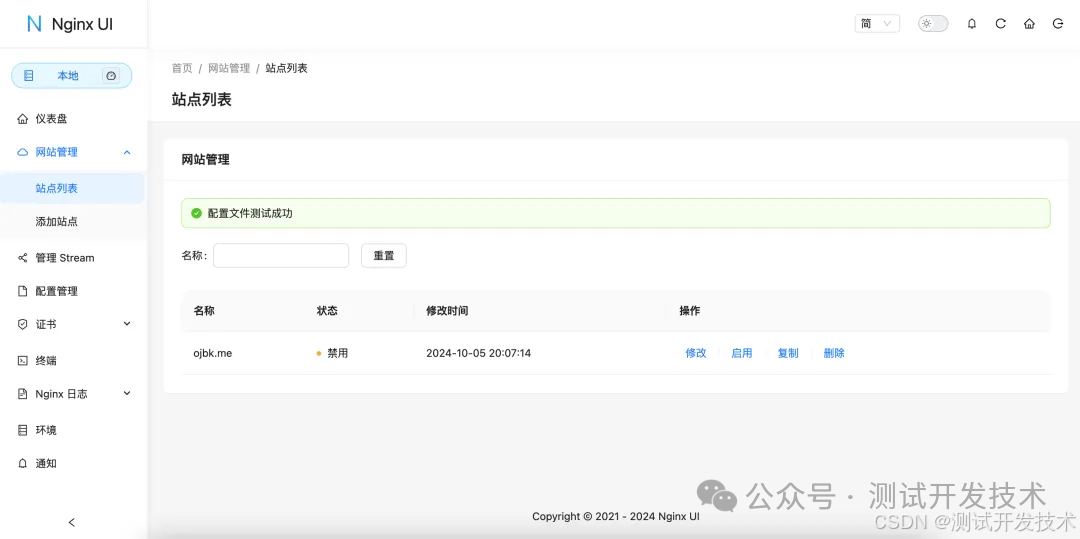Go to 管理 Stream page
The image size is (1080, 539).
64,258
